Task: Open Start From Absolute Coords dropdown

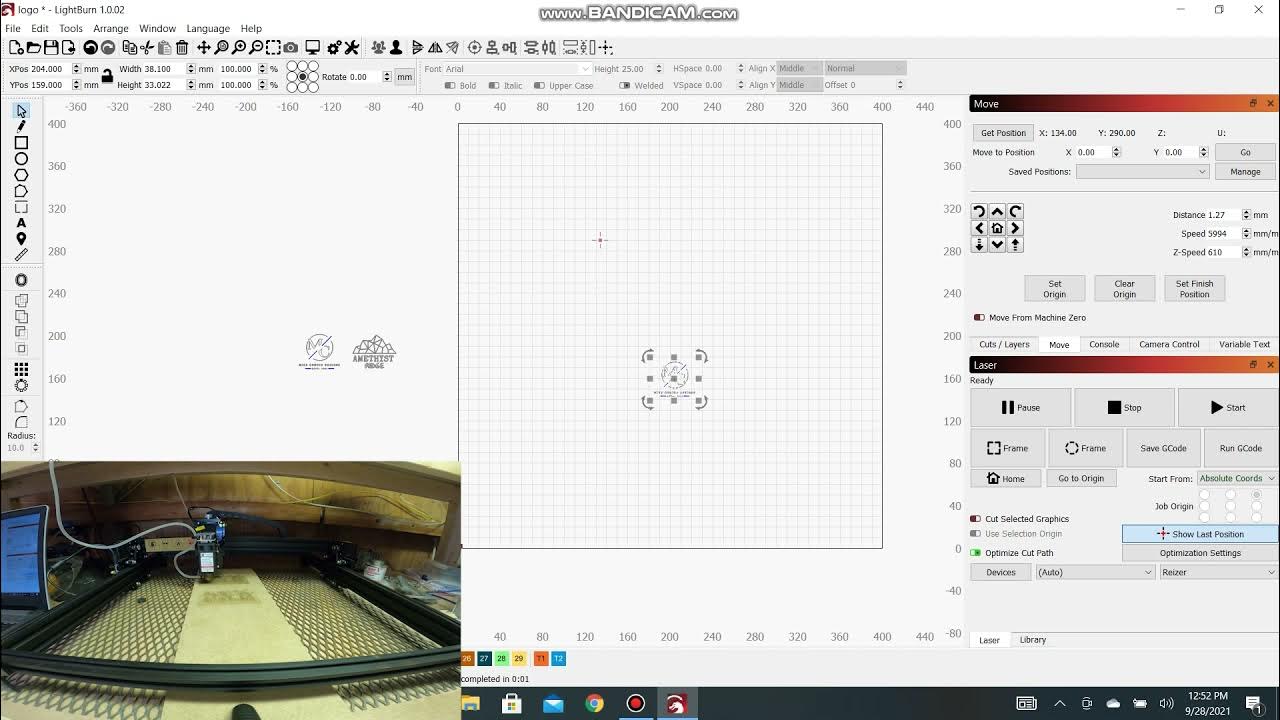Action: 1237,478
